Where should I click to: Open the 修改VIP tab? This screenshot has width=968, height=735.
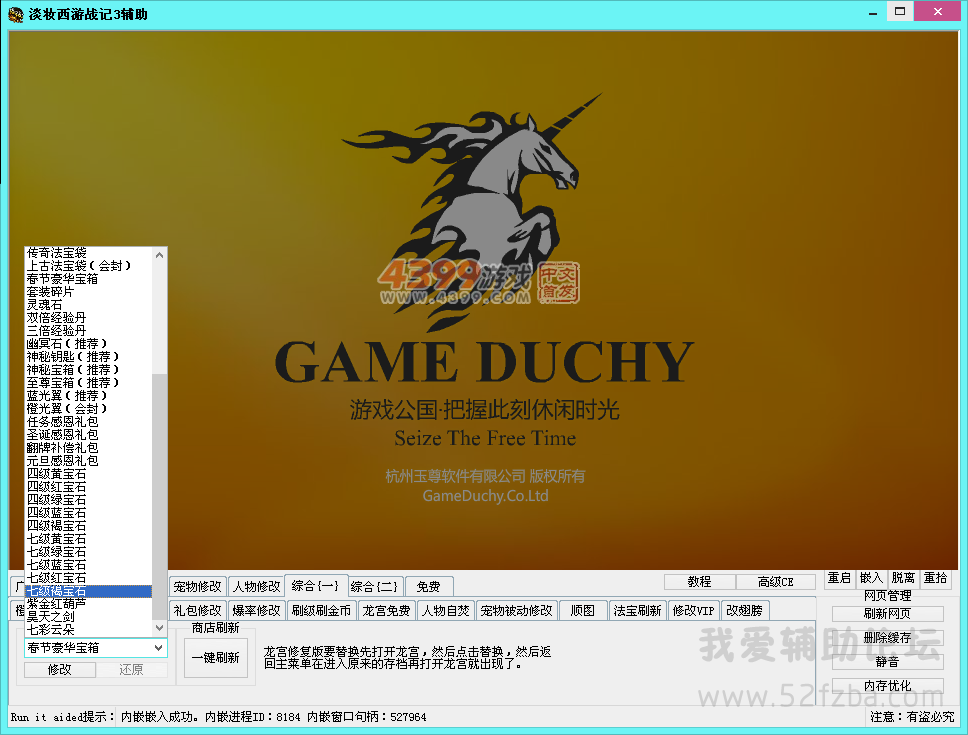[693, 610]
